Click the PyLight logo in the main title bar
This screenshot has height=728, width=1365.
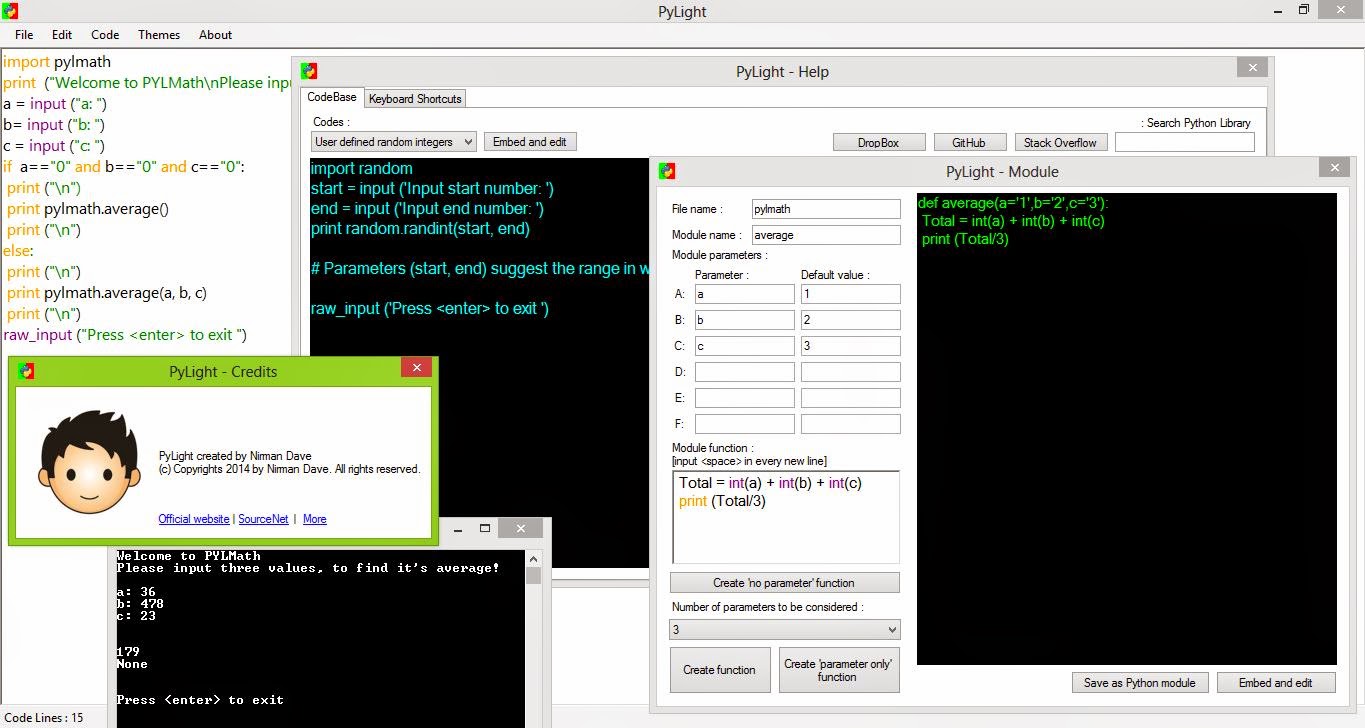click(10, 11)
